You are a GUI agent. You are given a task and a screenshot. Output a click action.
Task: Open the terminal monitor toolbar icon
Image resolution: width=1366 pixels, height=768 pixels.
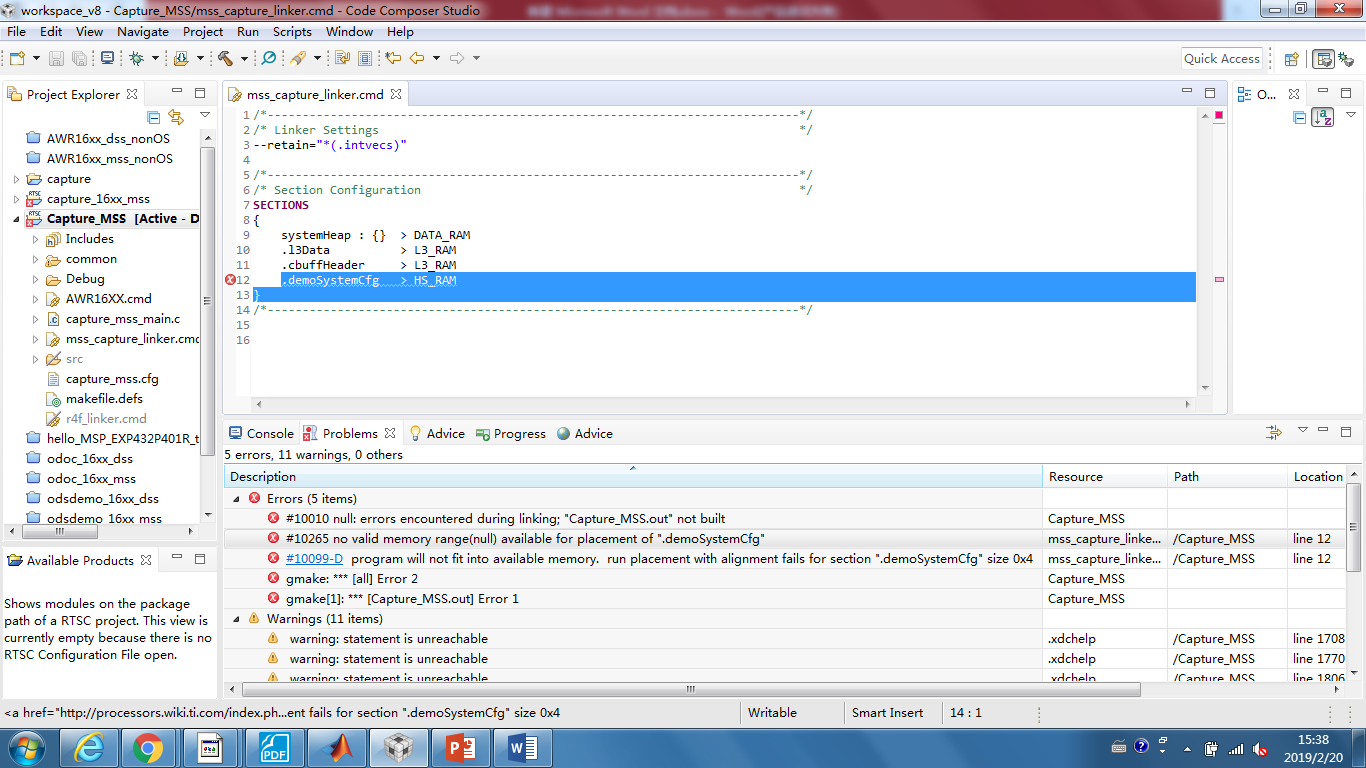(x=107, y=58)
